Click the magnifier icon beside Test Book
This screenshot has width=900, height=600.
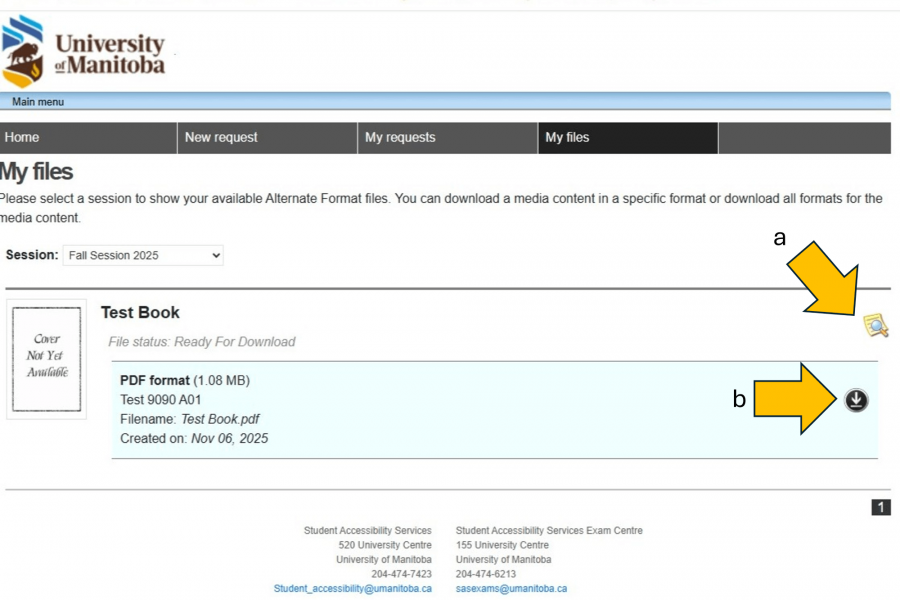[876, 325]
